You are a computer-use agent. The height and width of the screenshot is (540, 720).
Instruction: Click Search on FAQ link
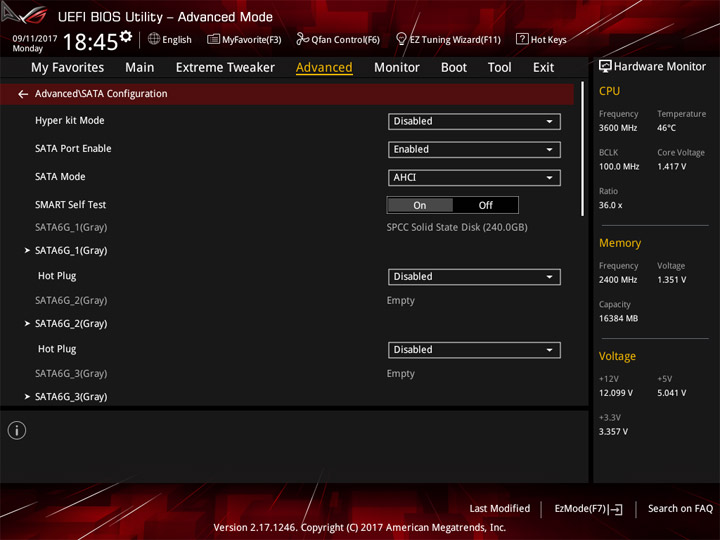pos(680,509)
